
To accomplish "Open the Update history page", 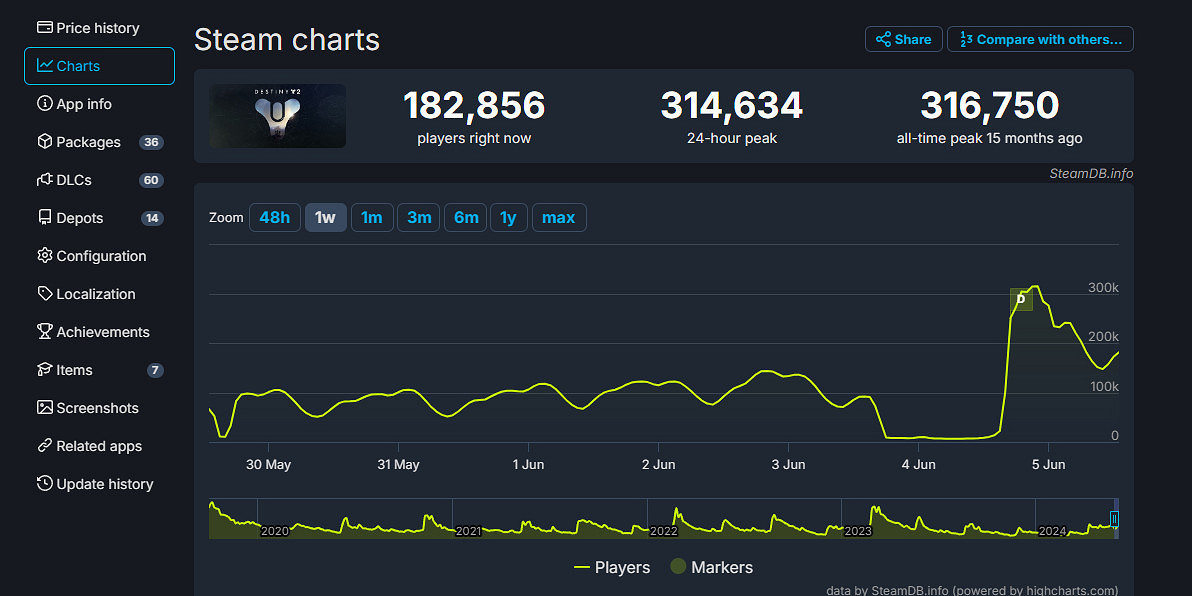I will point(103,483).
